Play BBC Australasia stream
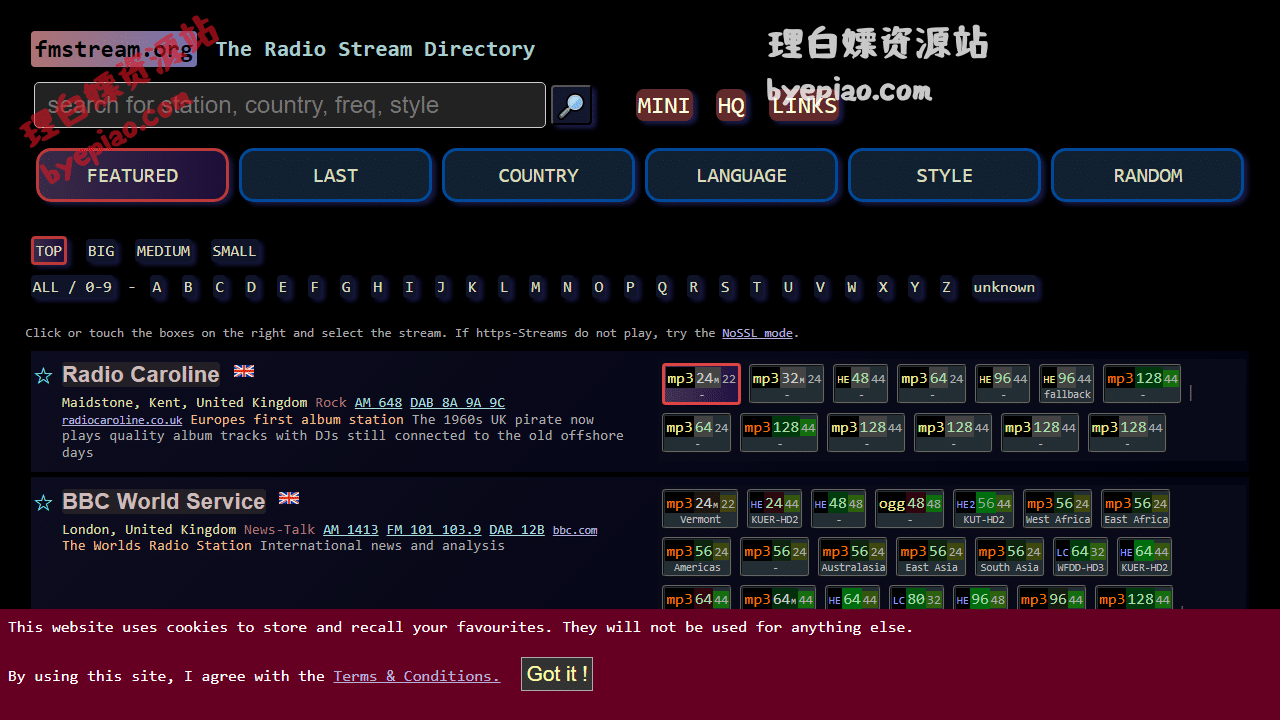This screenshot has width=1280, height=720. [853, 557]
